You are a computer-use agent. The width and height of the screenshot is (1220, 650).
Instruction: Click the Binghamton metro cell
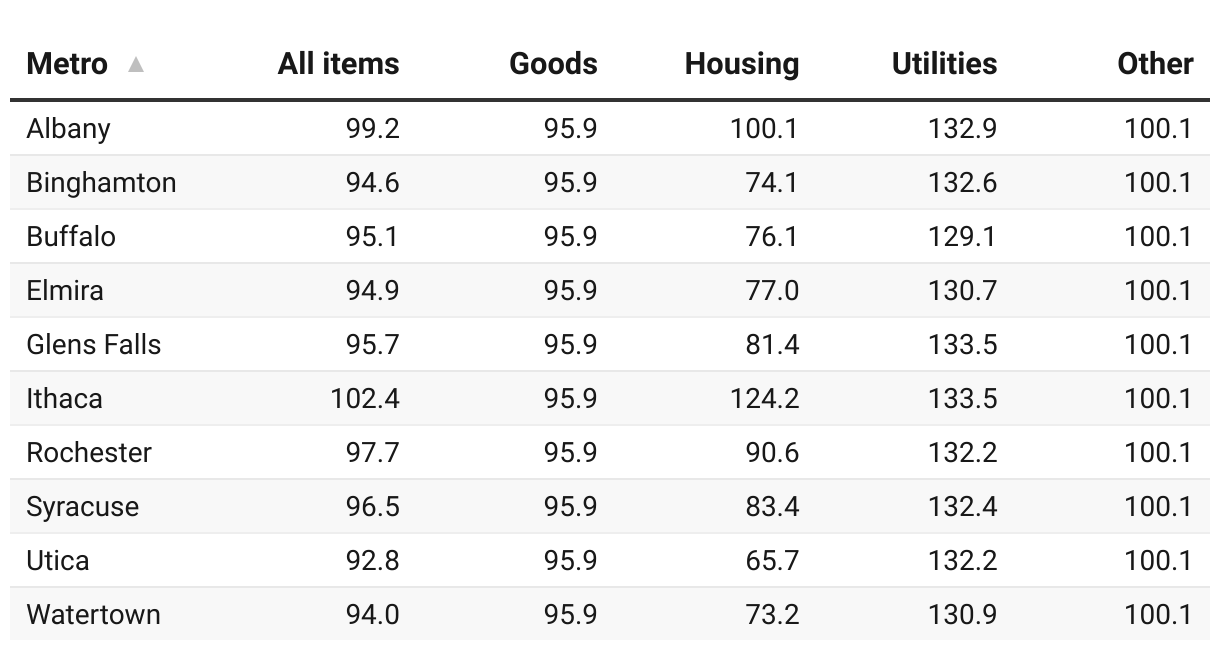click(101, 183)
